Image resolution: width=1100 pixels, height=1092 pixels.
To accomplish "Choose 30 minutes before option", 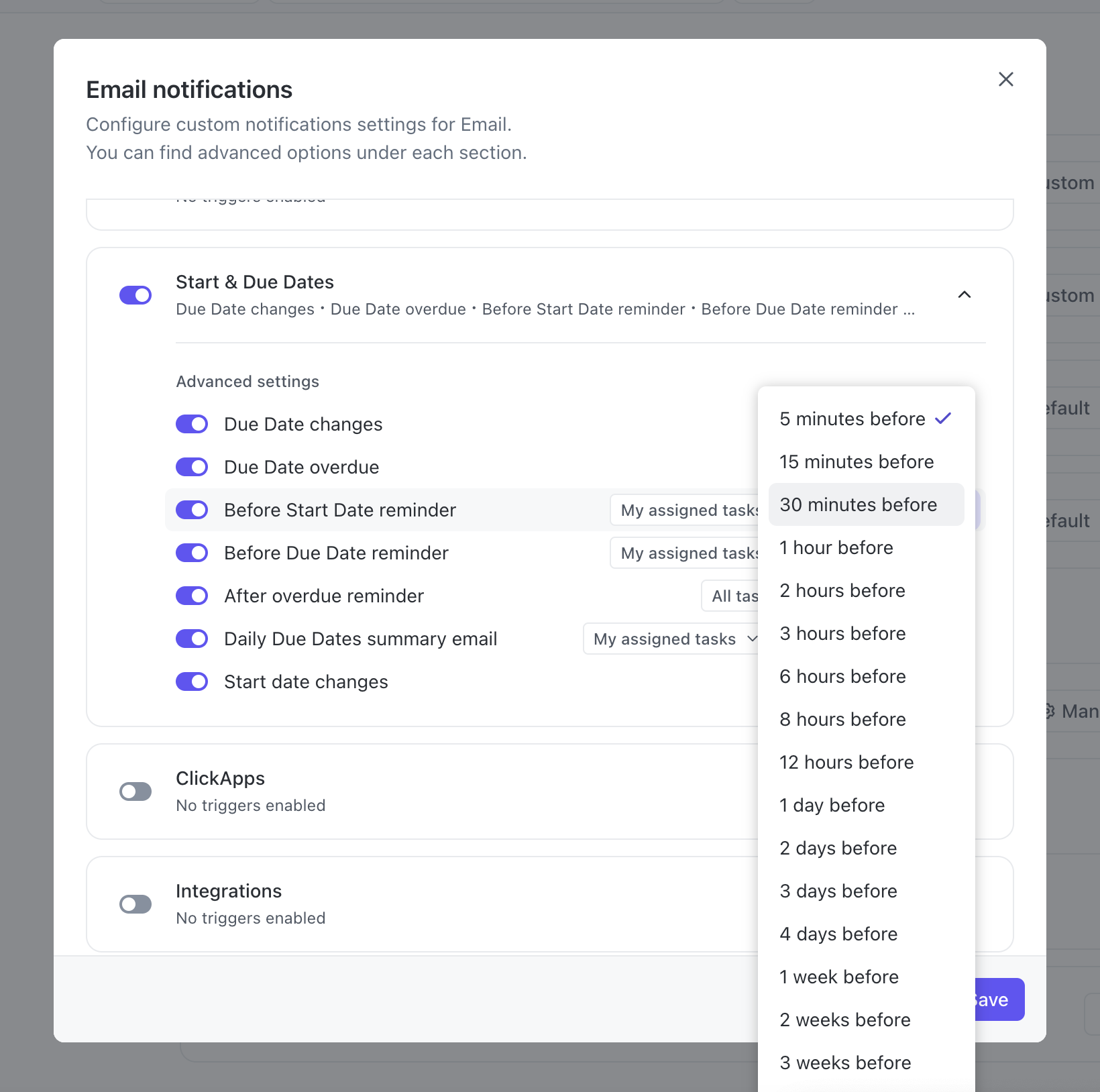I will [866, 504].
